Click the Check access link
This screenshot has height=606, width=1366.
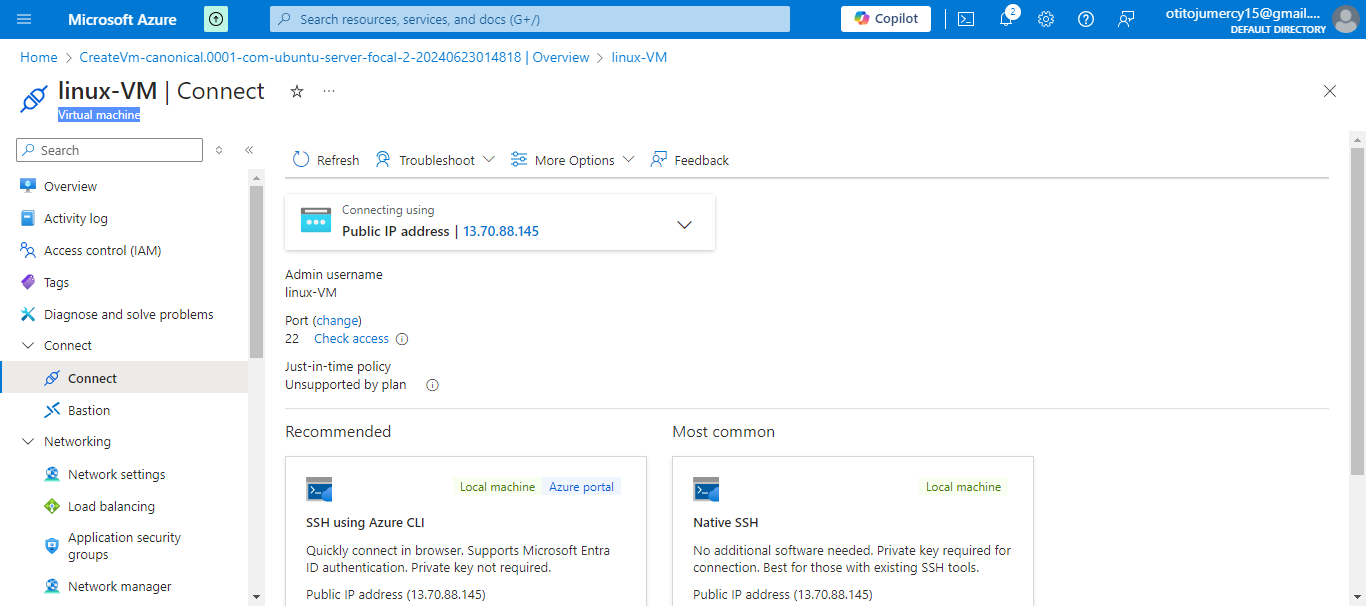tap(351, 339)
